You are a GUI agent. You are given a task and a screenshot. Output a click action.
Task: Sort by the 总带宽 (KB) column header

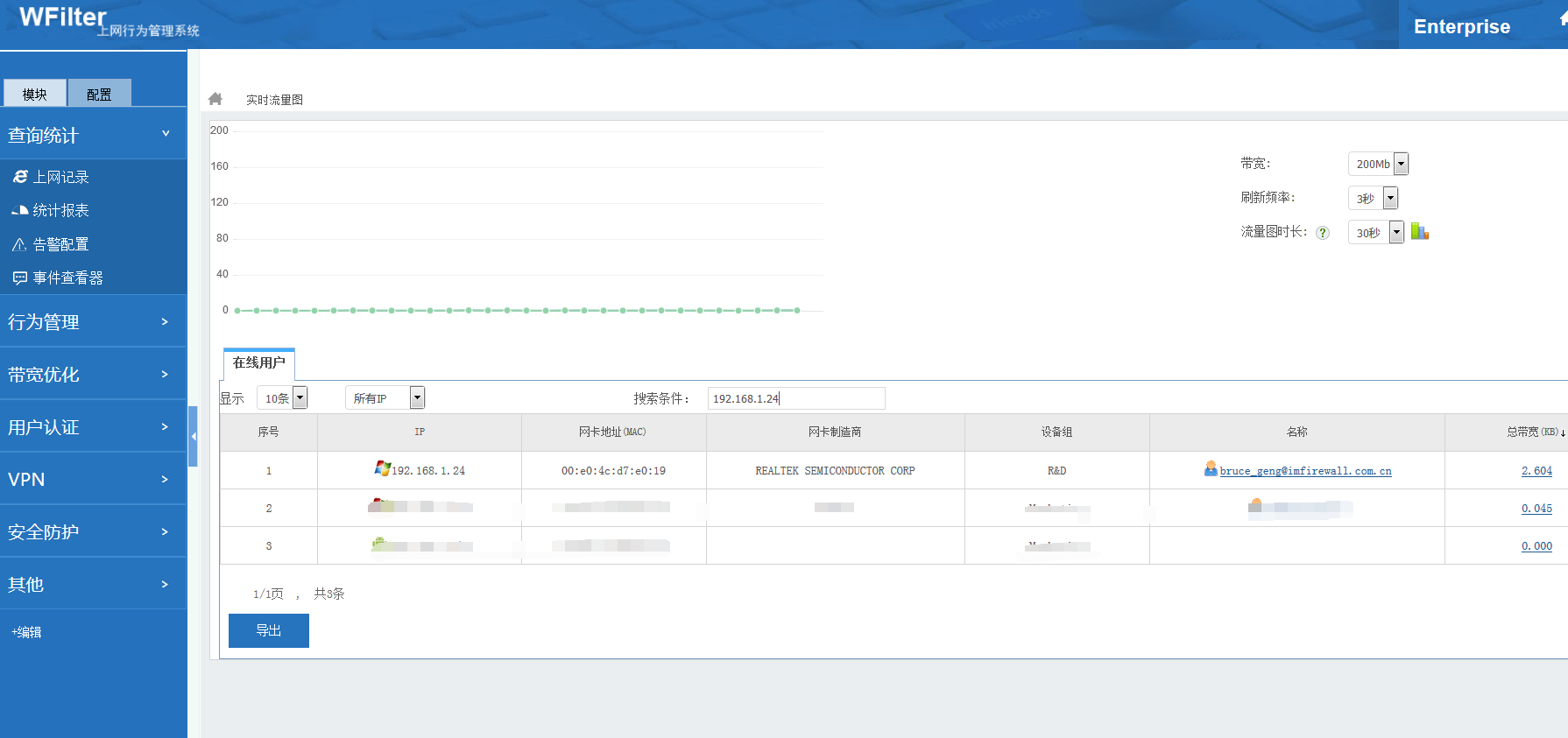[x=1531, y=432]
